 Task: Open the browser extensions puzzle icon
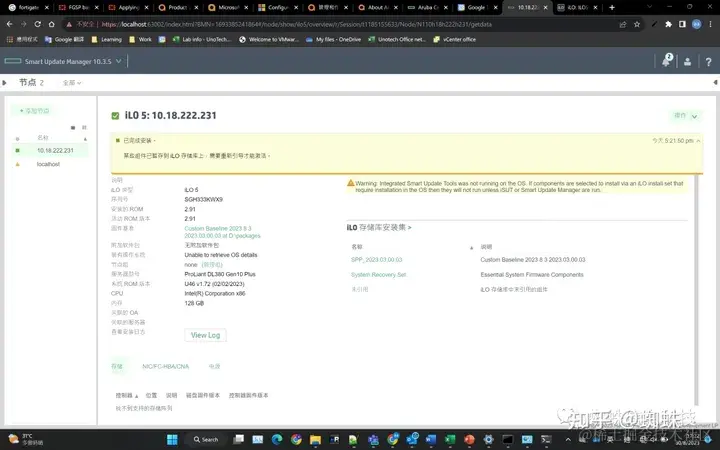668,24
